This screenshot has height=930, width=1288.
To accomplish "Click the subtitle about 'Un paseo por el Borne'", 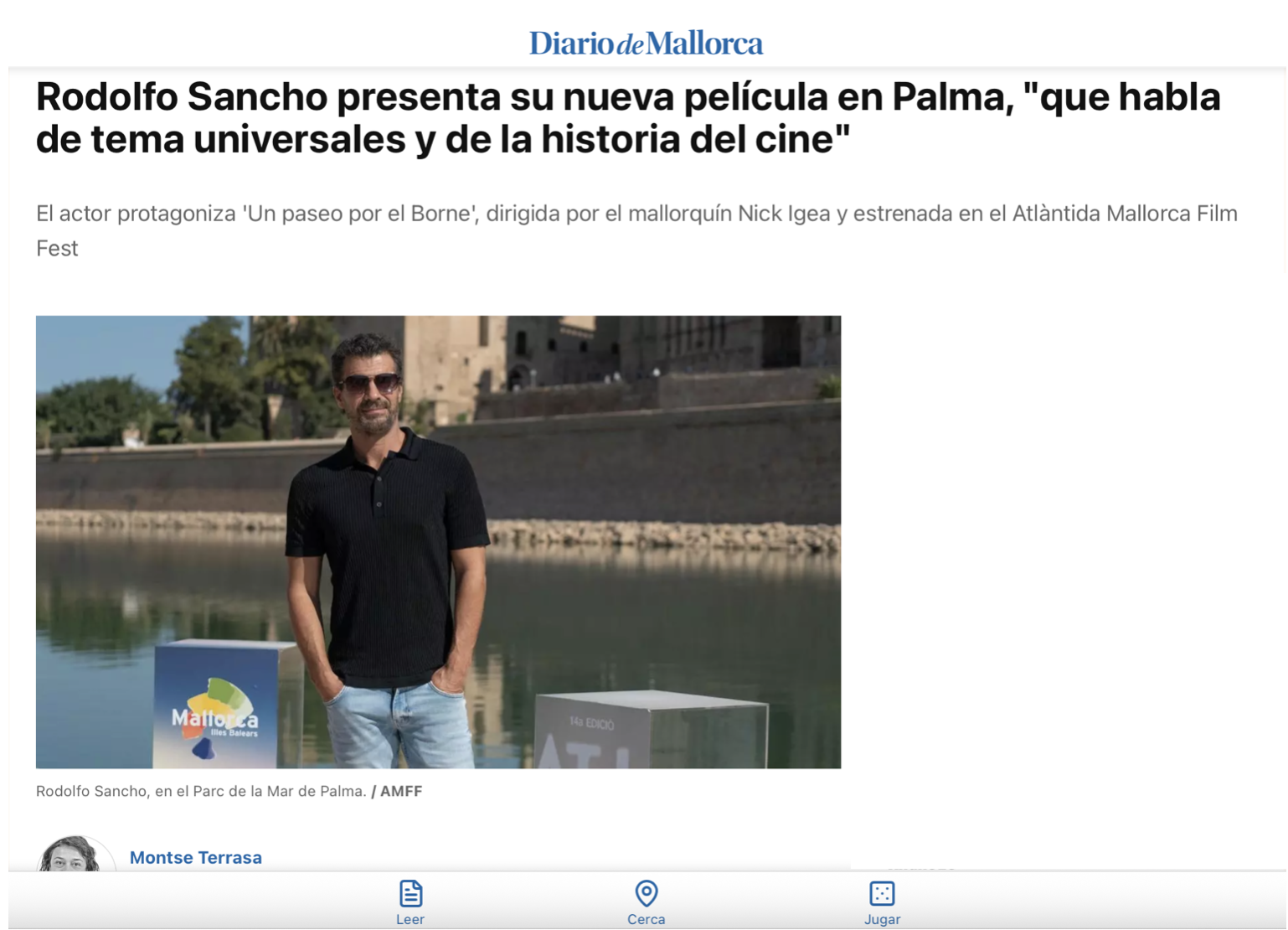I will (x=636, y=230).
